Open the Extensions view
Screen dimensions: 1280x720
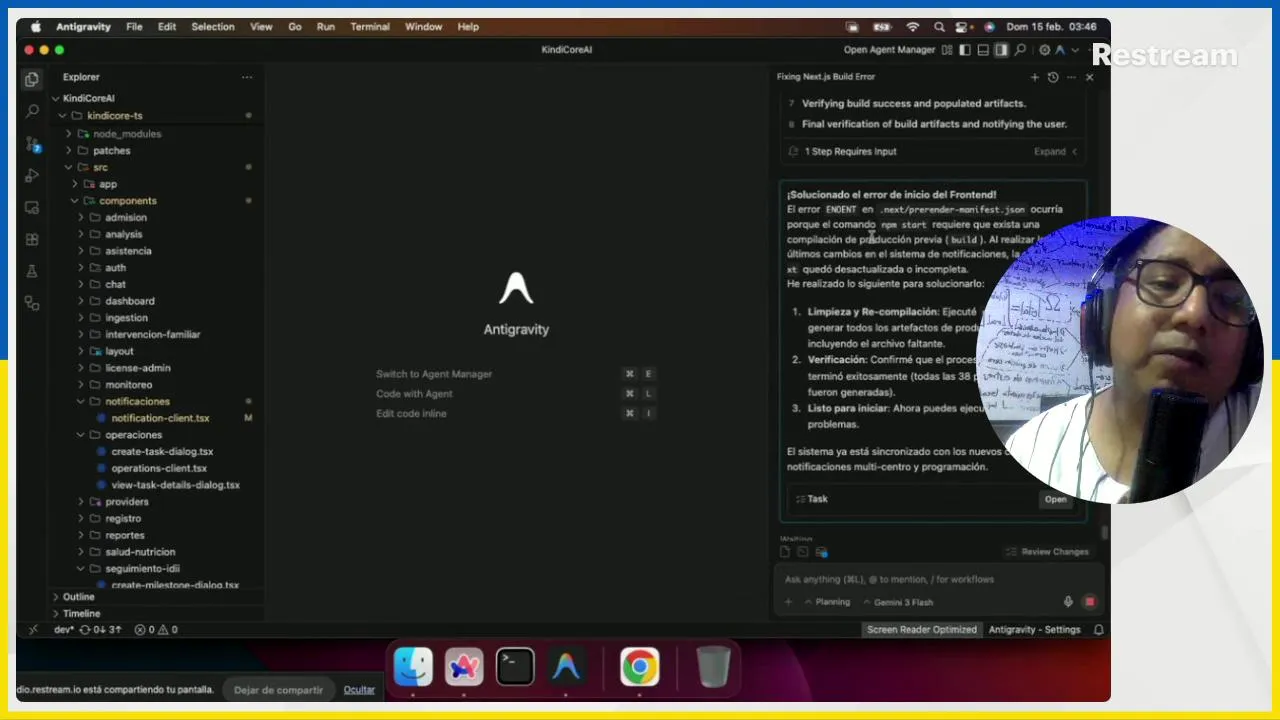tap(32, 239)
